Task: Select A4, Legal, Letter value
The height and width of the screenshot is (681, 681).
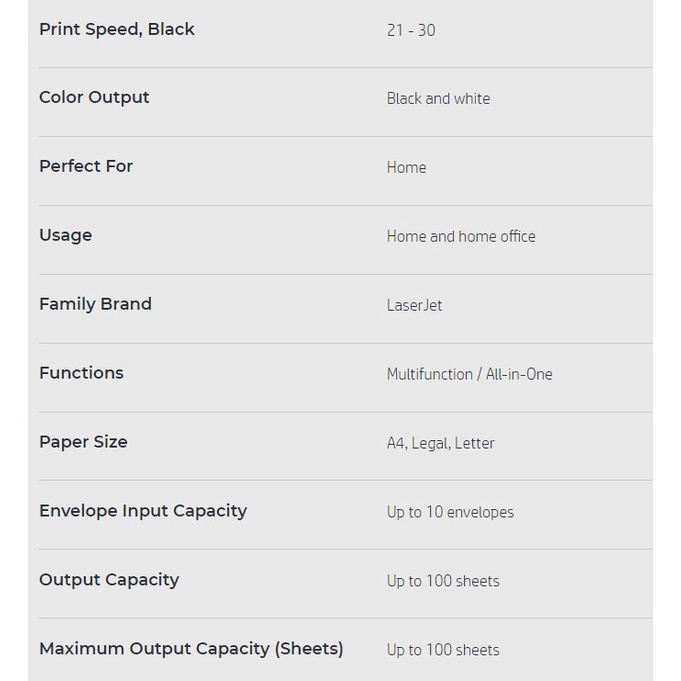Action: (x=440, y=443)
